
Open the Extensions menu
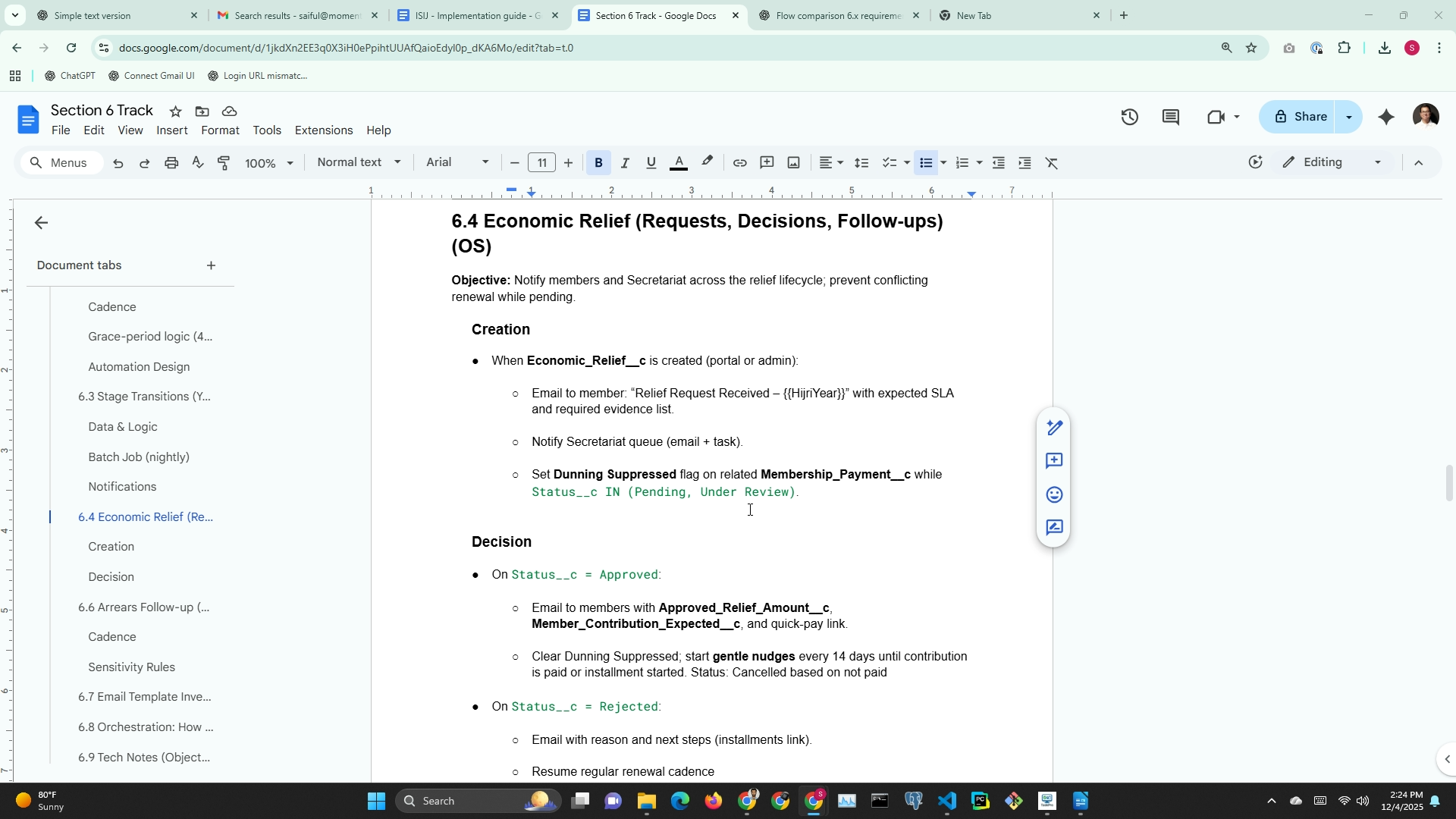click(x=323, y=130)
